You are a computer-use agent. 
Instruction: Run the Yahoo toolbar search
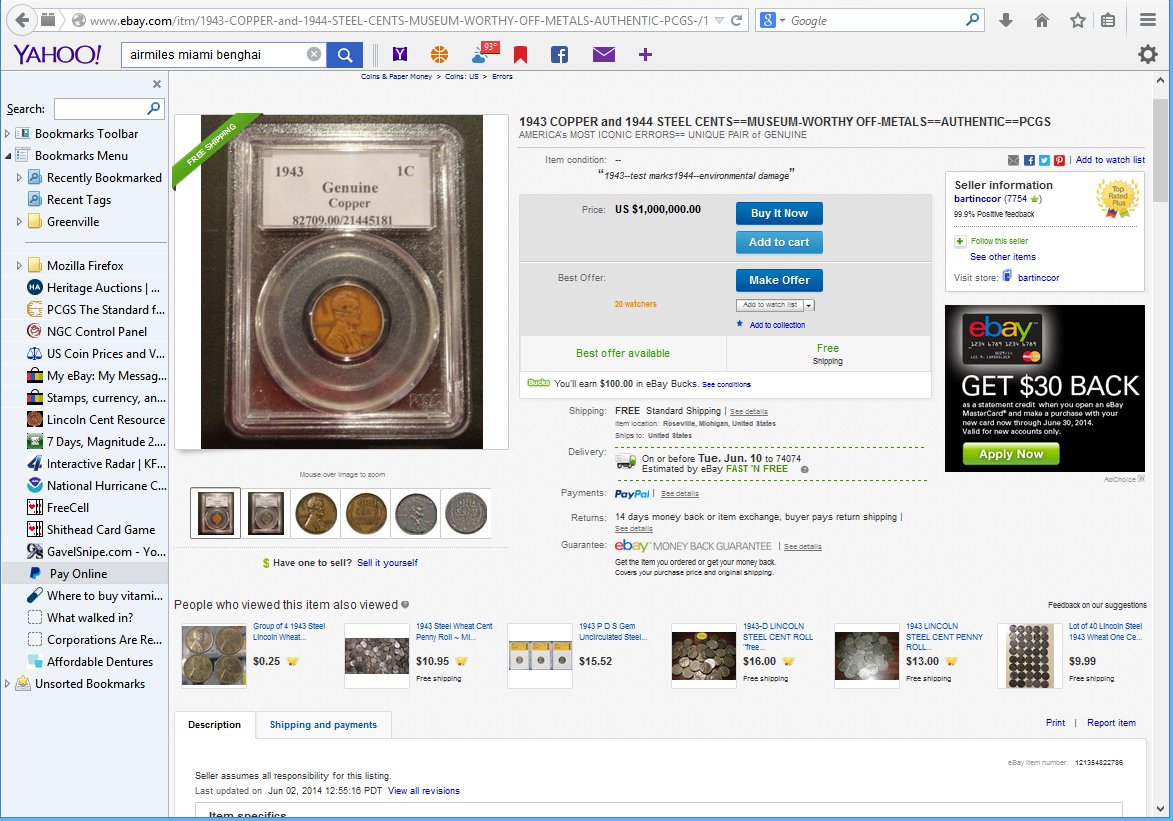click(345, 55)
